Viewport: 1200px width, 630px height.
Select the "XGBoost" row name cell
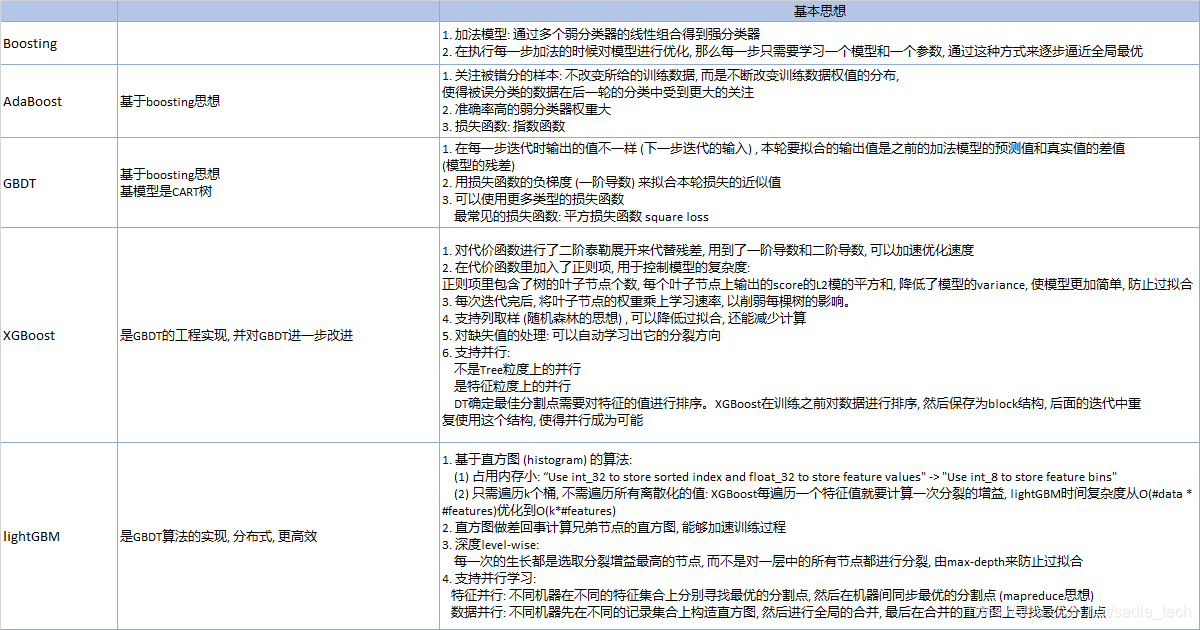58,335
